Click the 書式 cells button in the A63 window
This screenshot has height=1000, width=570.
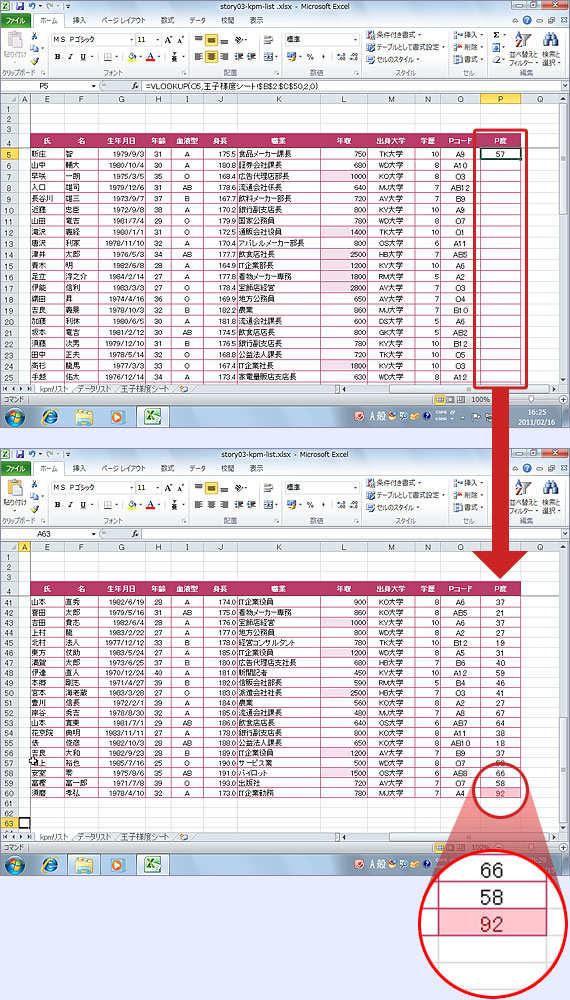tap(467, 508)
